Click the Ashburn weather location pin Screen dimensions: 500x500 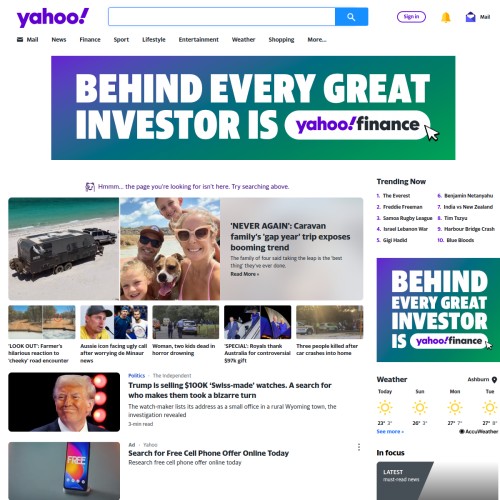pos(494,379)
